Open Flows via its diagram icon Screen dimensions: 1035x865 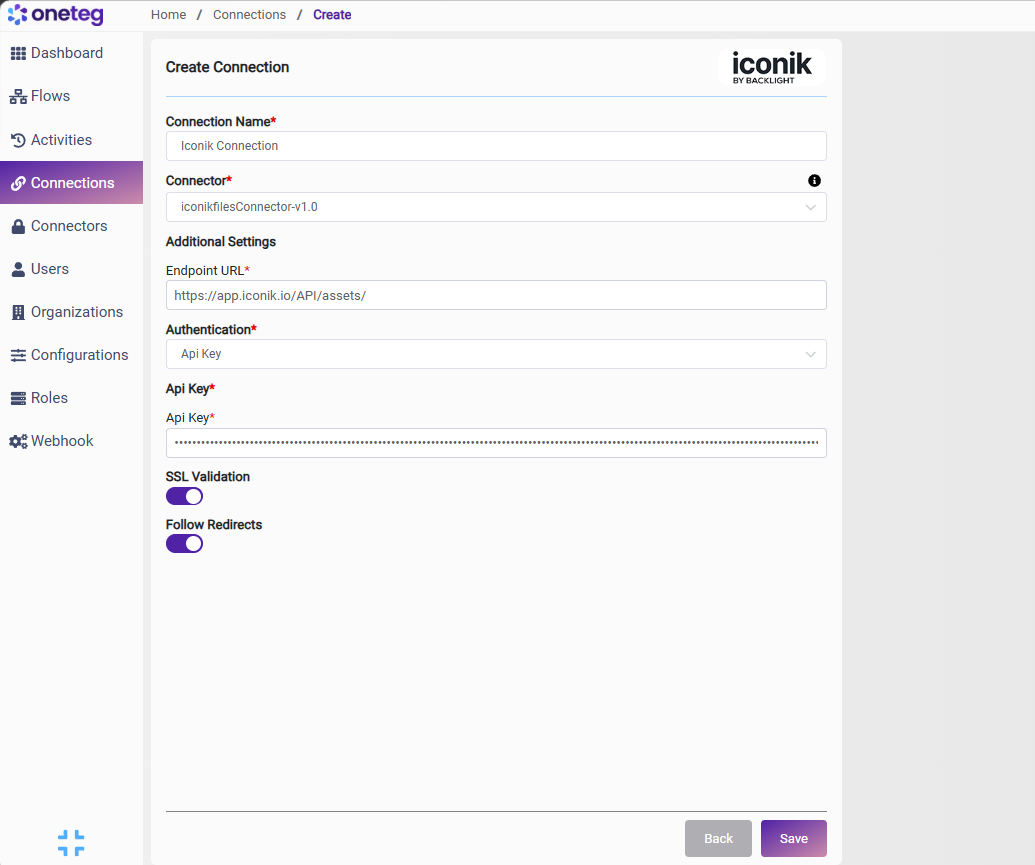pyautogui.click(x=18, y=97)
